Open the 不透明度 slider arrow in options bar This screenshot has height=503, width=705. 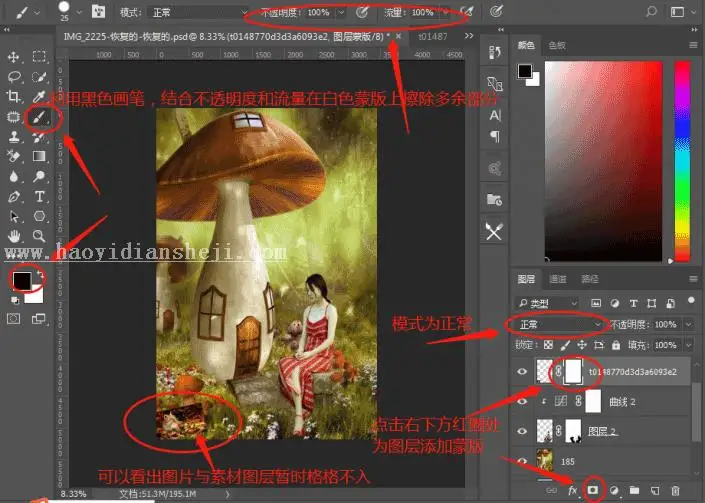coord(341,13)
